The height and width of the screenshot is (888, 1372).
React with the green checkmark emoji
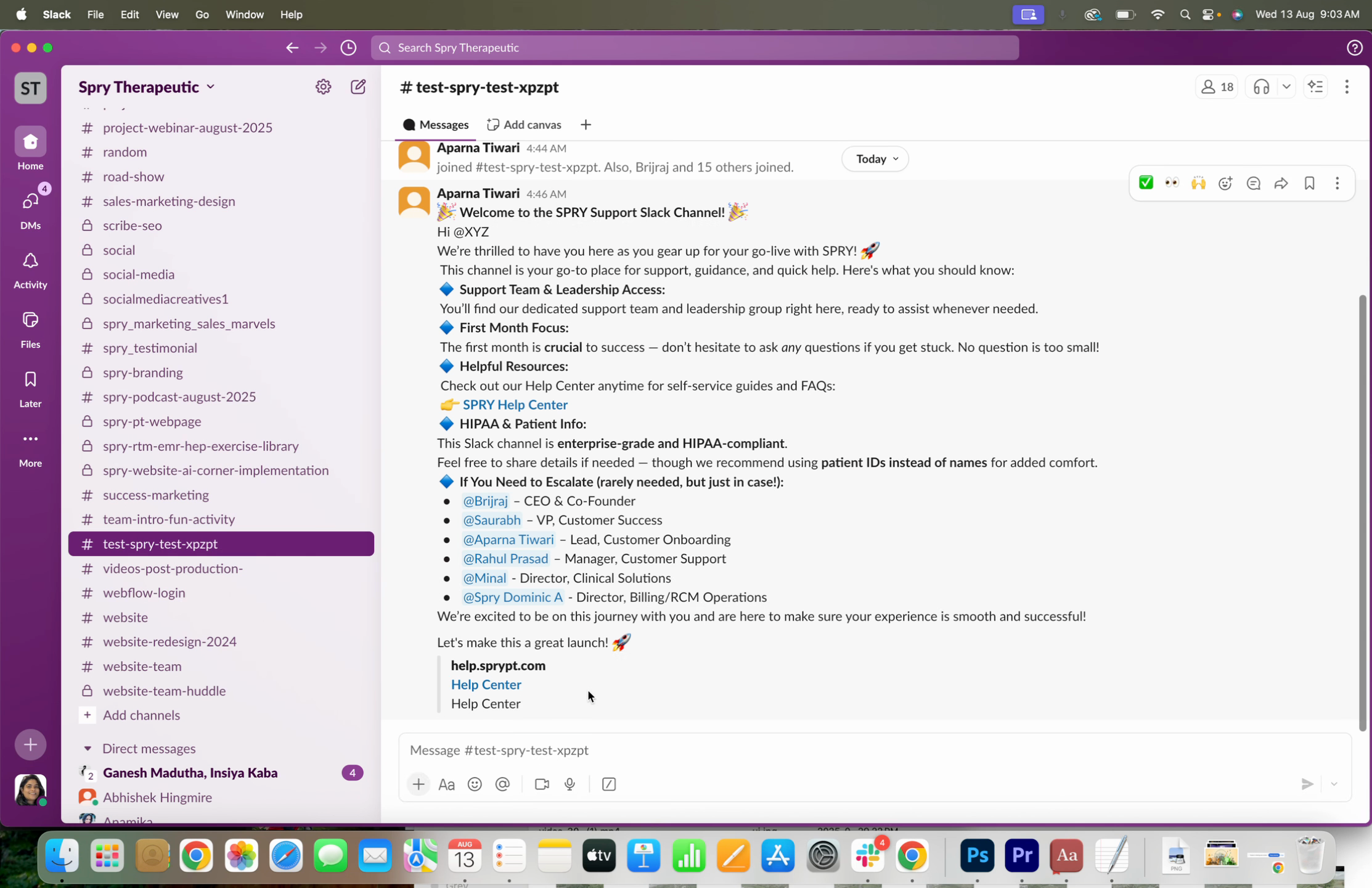[x=1146, y=183]
